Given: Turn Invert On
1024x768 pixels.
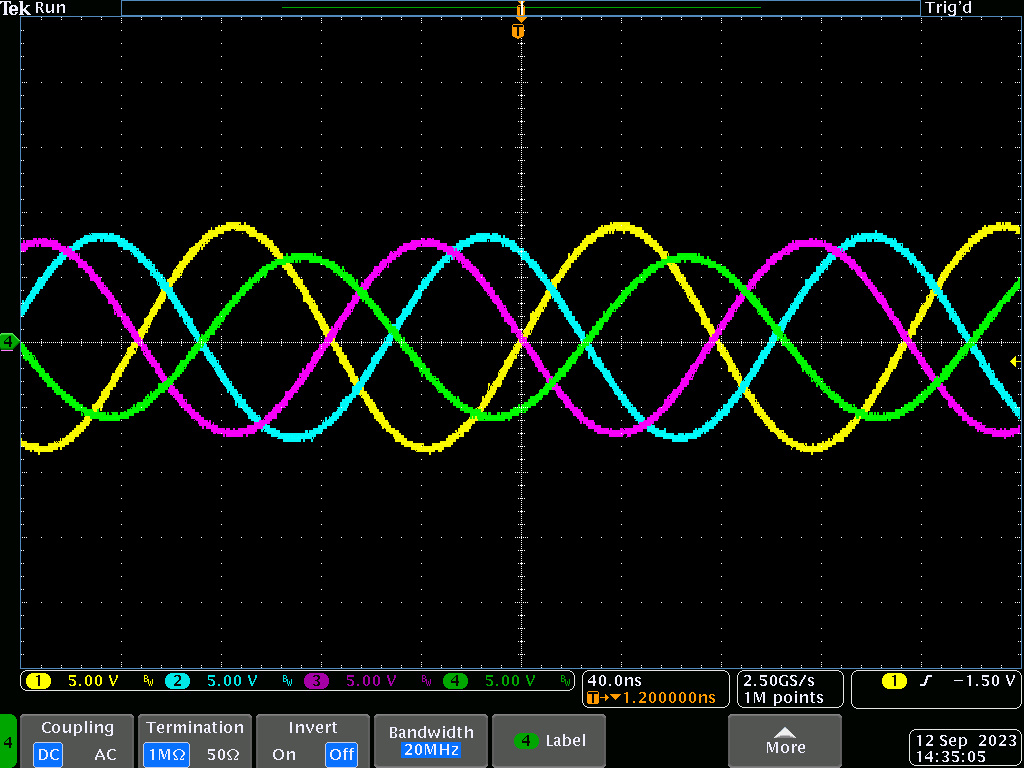Looking at the screenshot, I should click(284, 754).
